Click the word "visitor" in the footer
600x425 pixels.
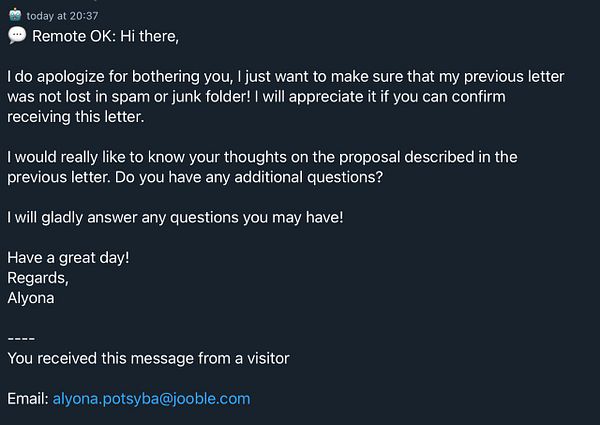click(x=262, y=357)
